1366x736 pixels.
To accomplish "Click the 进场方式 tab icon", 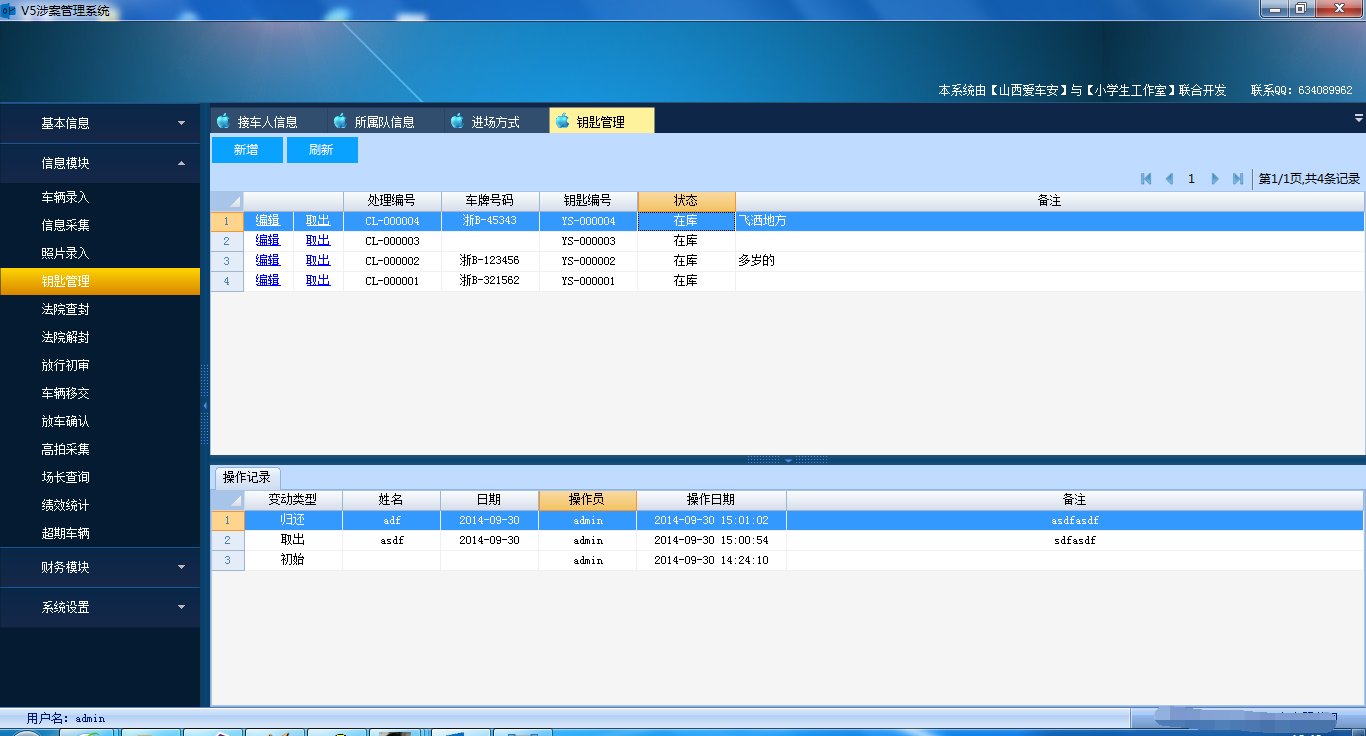I will (x=457, y=121).
